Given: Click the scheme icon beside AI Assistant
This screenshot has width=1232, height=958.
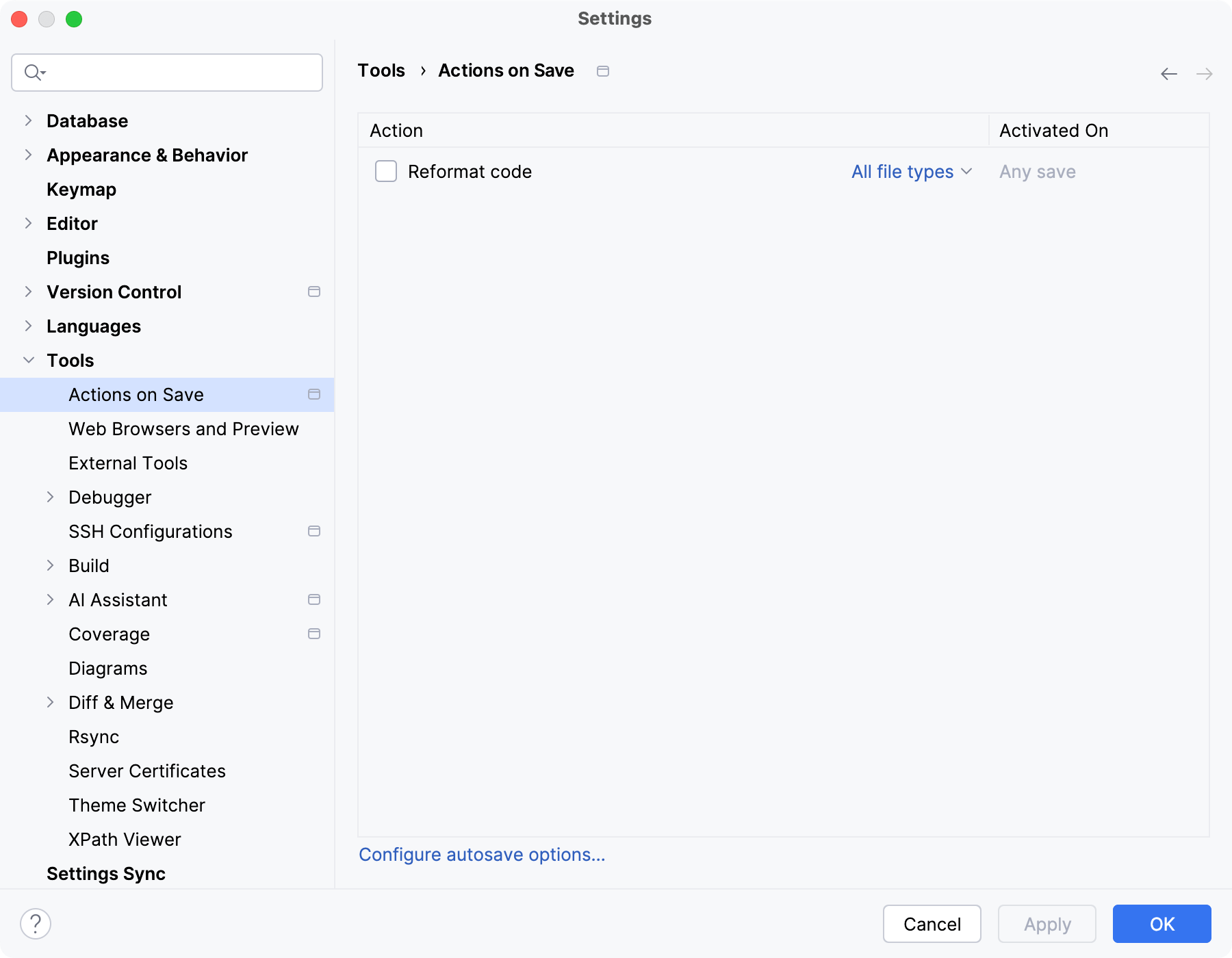Looking at the screenshot, I should tap(314, 599).
